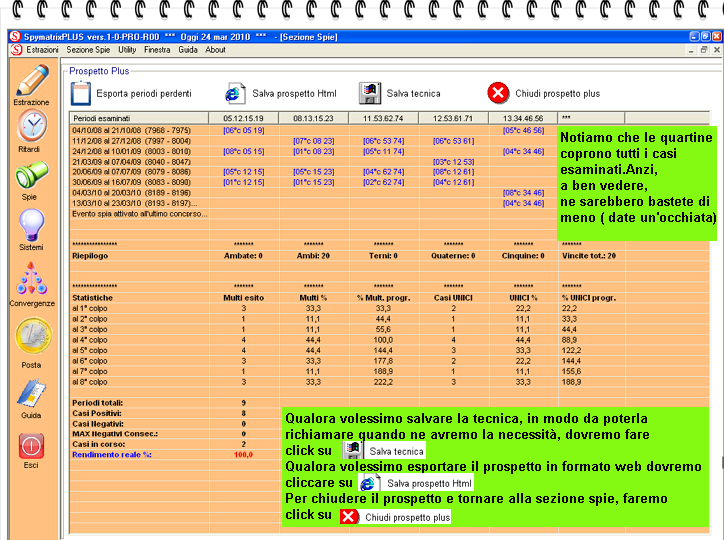Click top Chiudi prospetto plus label
The height and width of the screenshot is (540, 724).
coord(557,94)
